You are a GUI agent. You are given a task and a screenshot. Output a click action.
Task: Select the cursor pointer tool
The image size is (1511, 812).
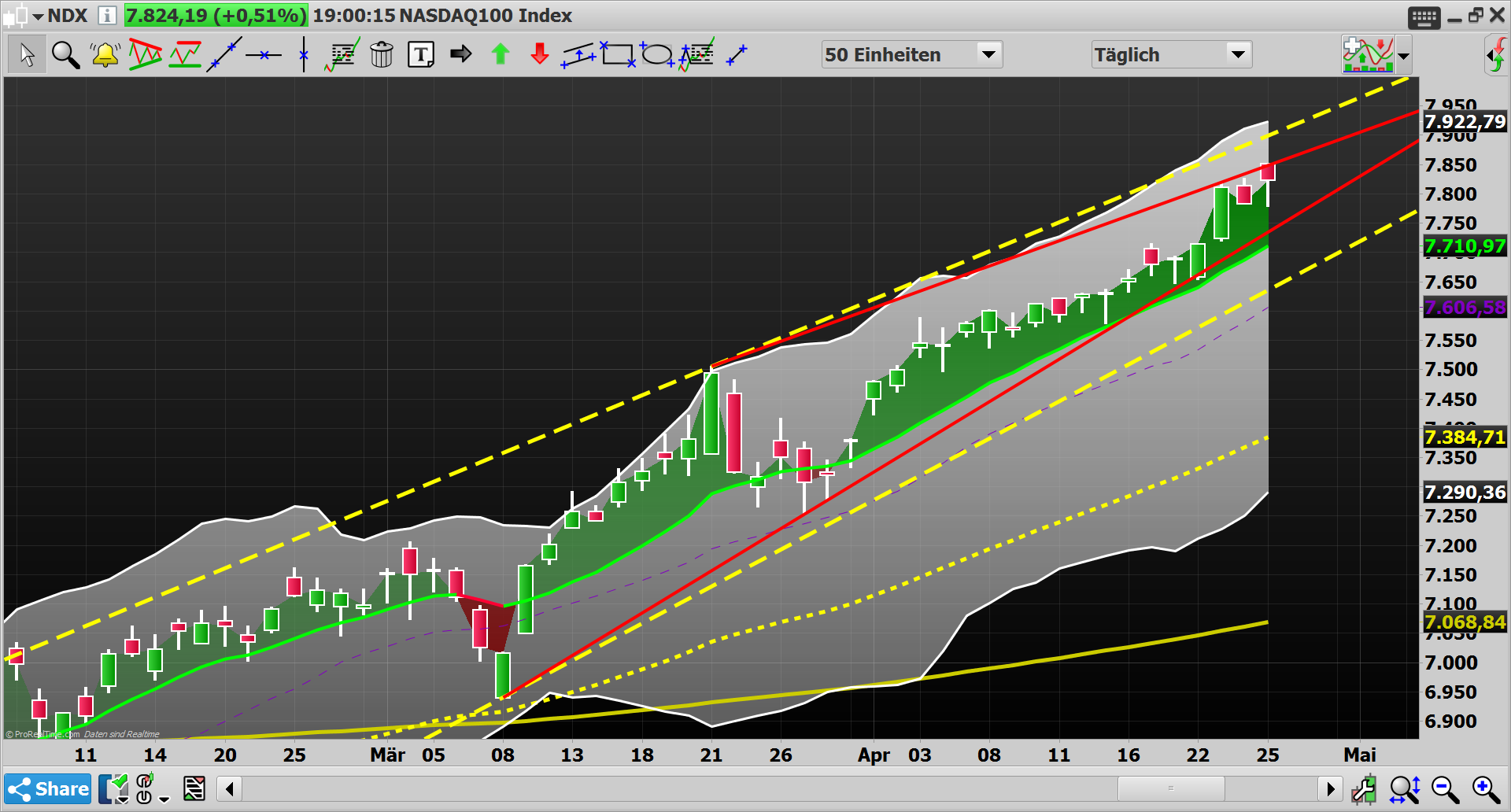pyautogui.click(x=27, y=54)
